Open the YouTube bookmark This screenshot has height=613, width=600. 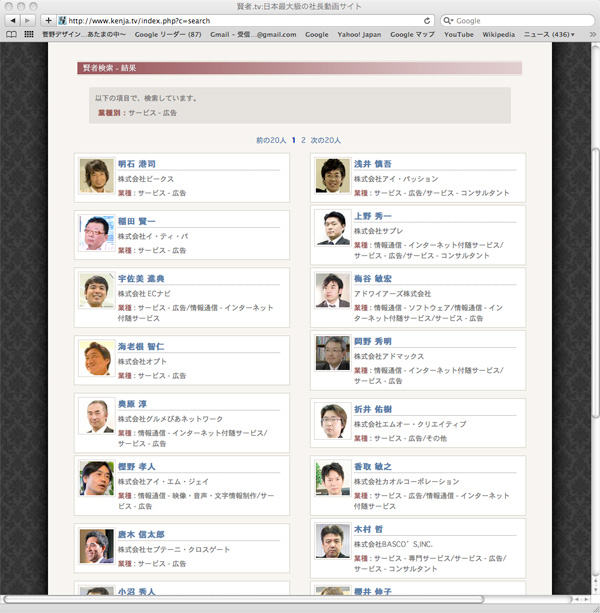459,34
